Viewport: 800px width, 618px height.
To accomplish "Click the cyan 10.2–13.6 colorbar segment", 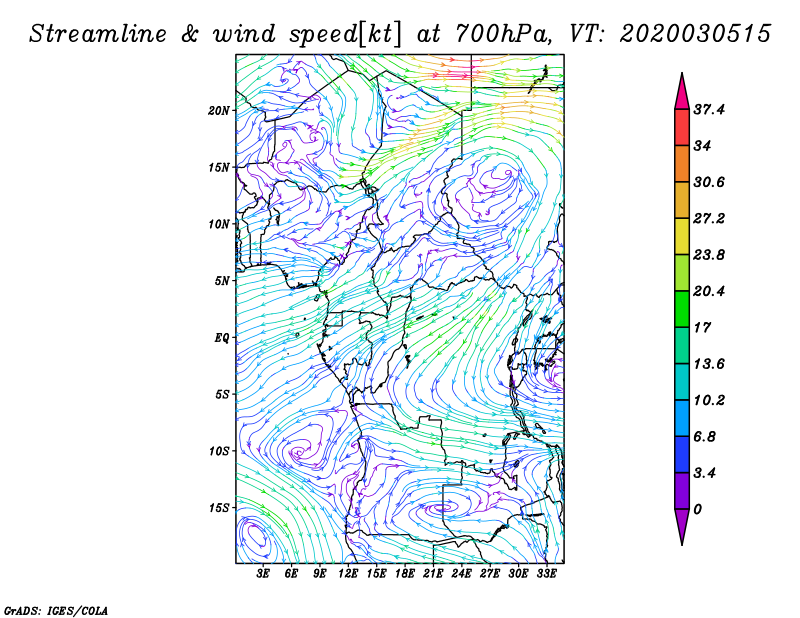I will point(682,382).
